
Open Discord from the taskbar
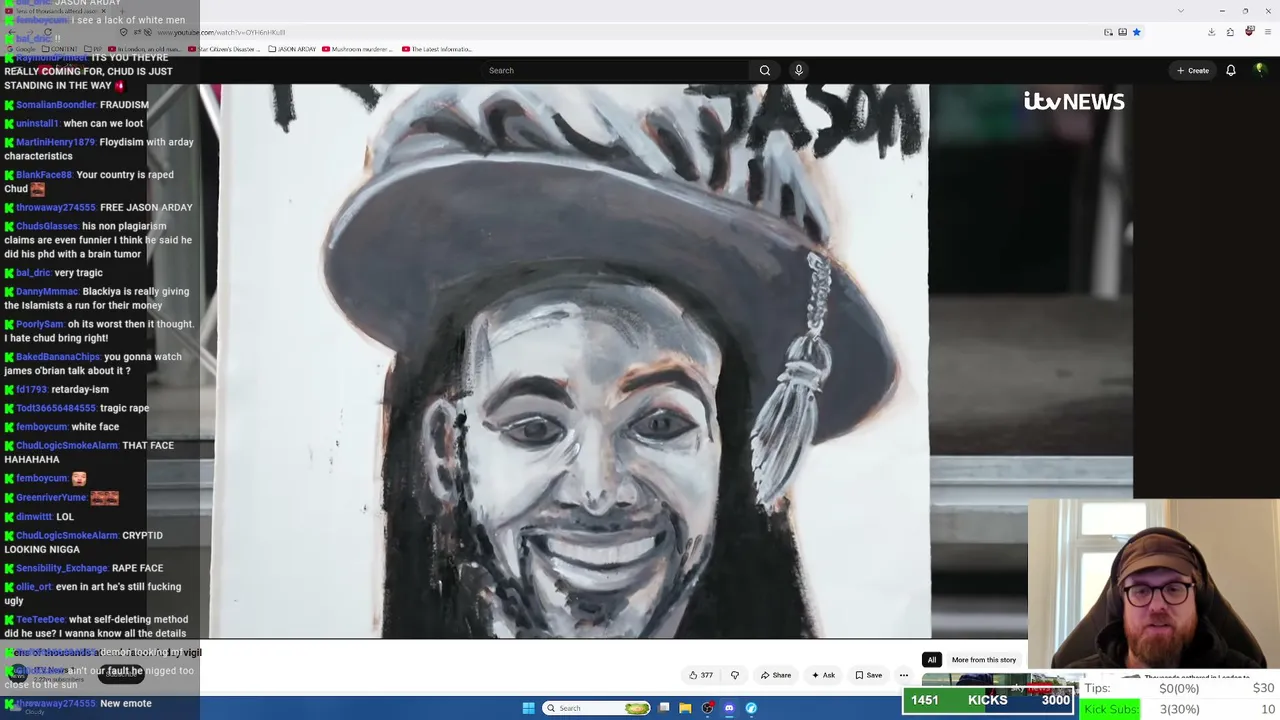[729, 708]
